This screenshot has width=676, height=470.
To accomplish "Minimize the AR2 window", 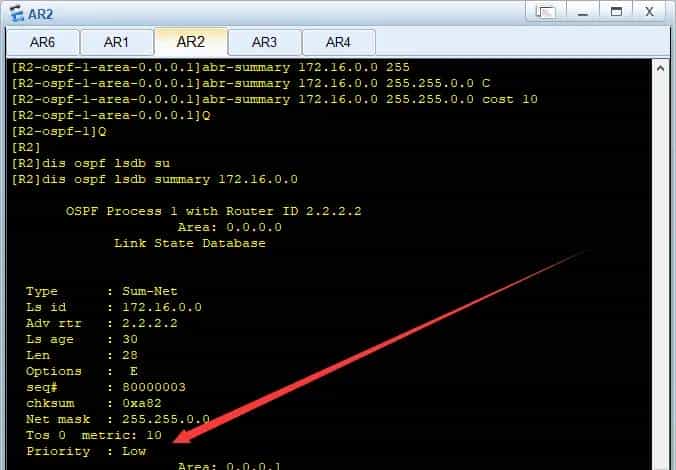I will [x=582, y=11].
